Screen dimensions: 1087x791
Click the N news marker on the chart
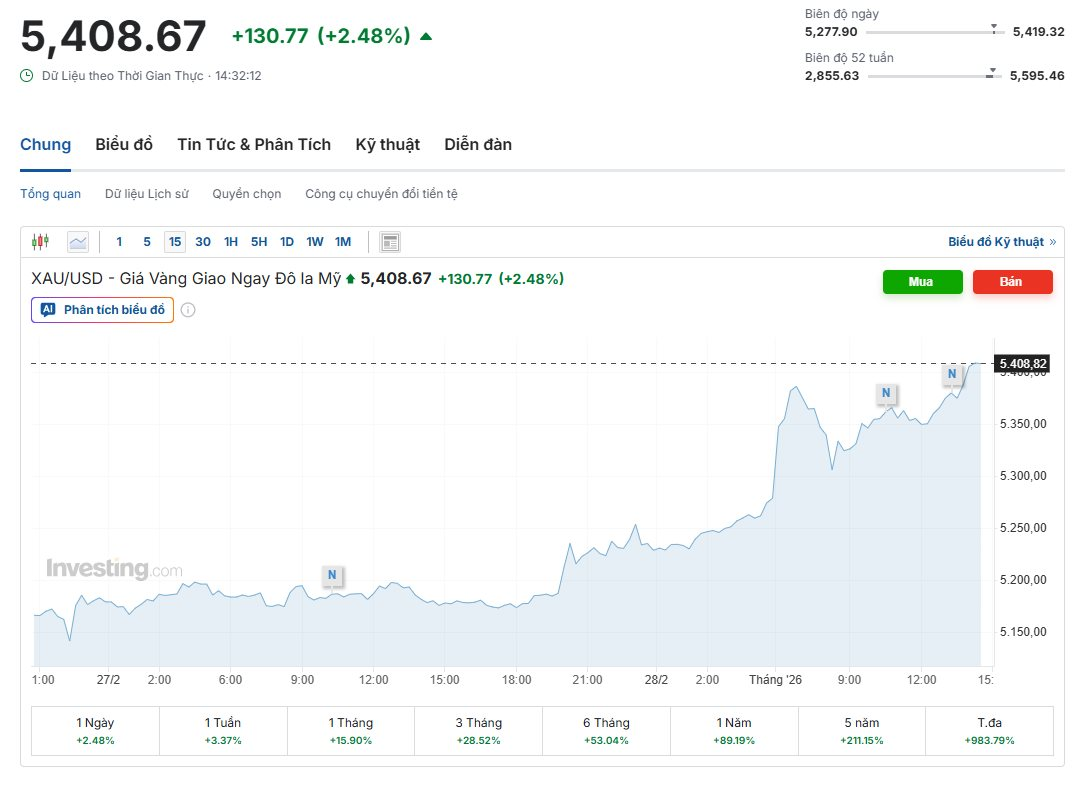332,576
